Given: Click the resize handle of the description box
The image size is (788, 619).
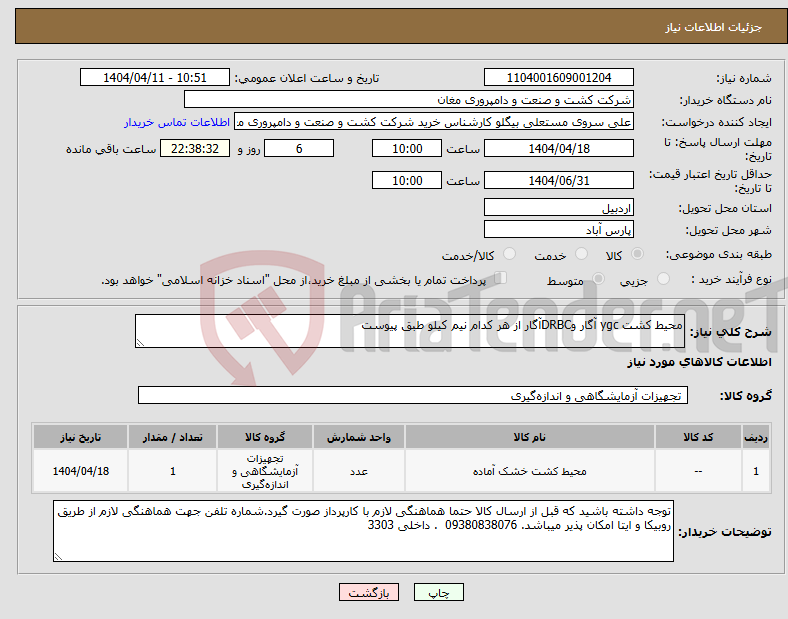Looking at the screenshot, I should point(140,343).
